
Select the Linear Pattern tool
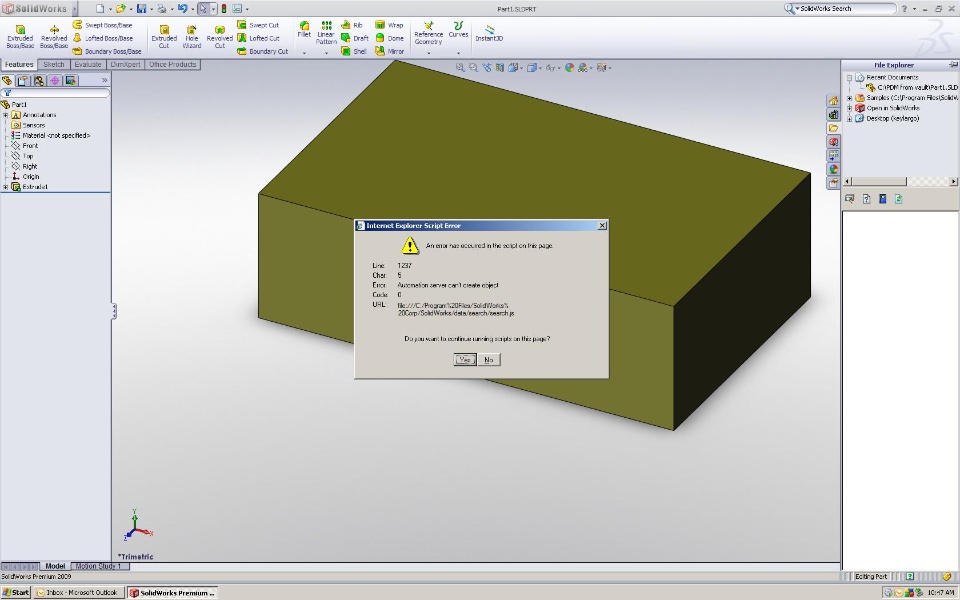tap(326, 33)
